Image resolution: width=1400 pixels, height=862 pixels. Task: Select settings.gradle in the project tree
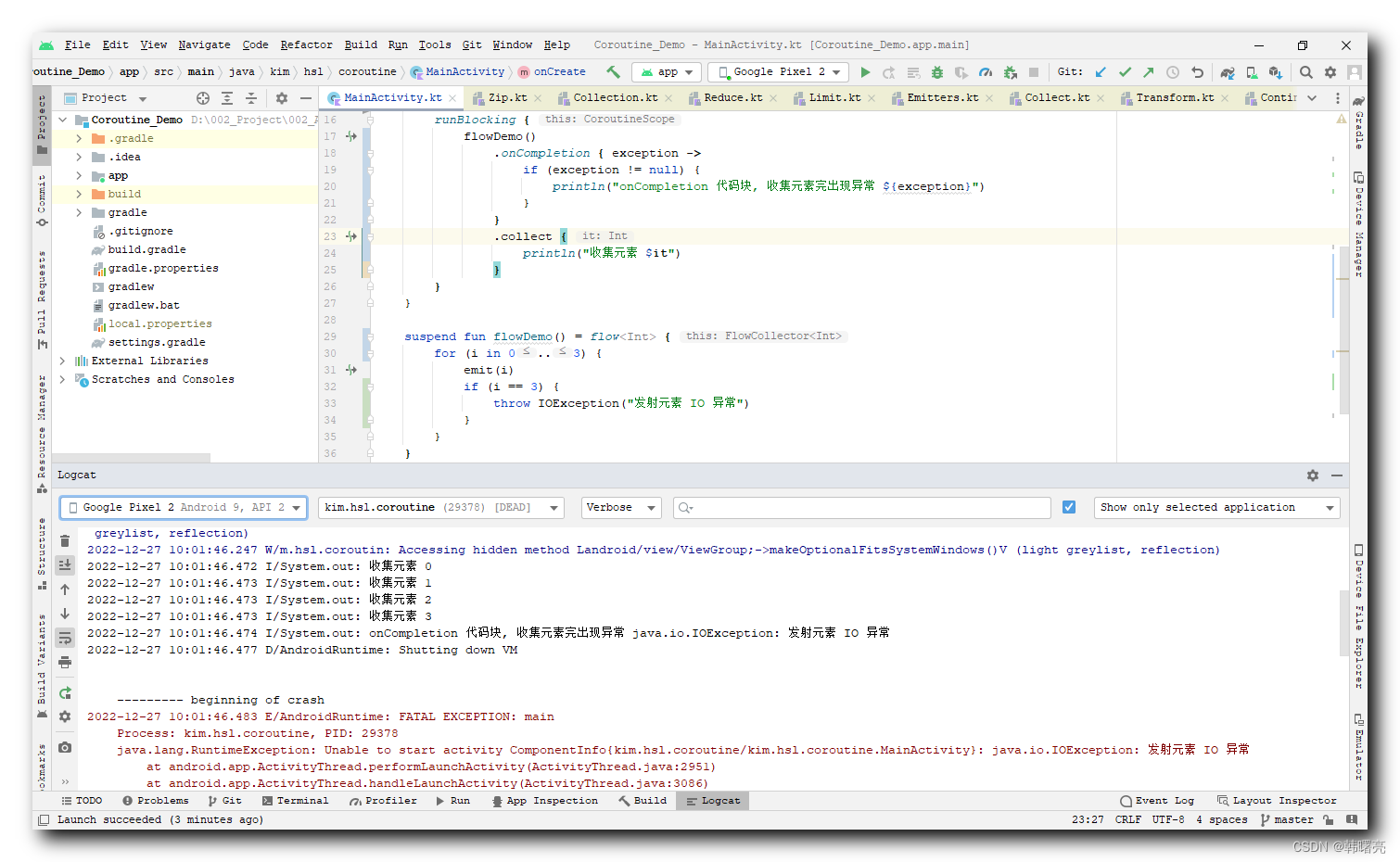click(157, 343)
